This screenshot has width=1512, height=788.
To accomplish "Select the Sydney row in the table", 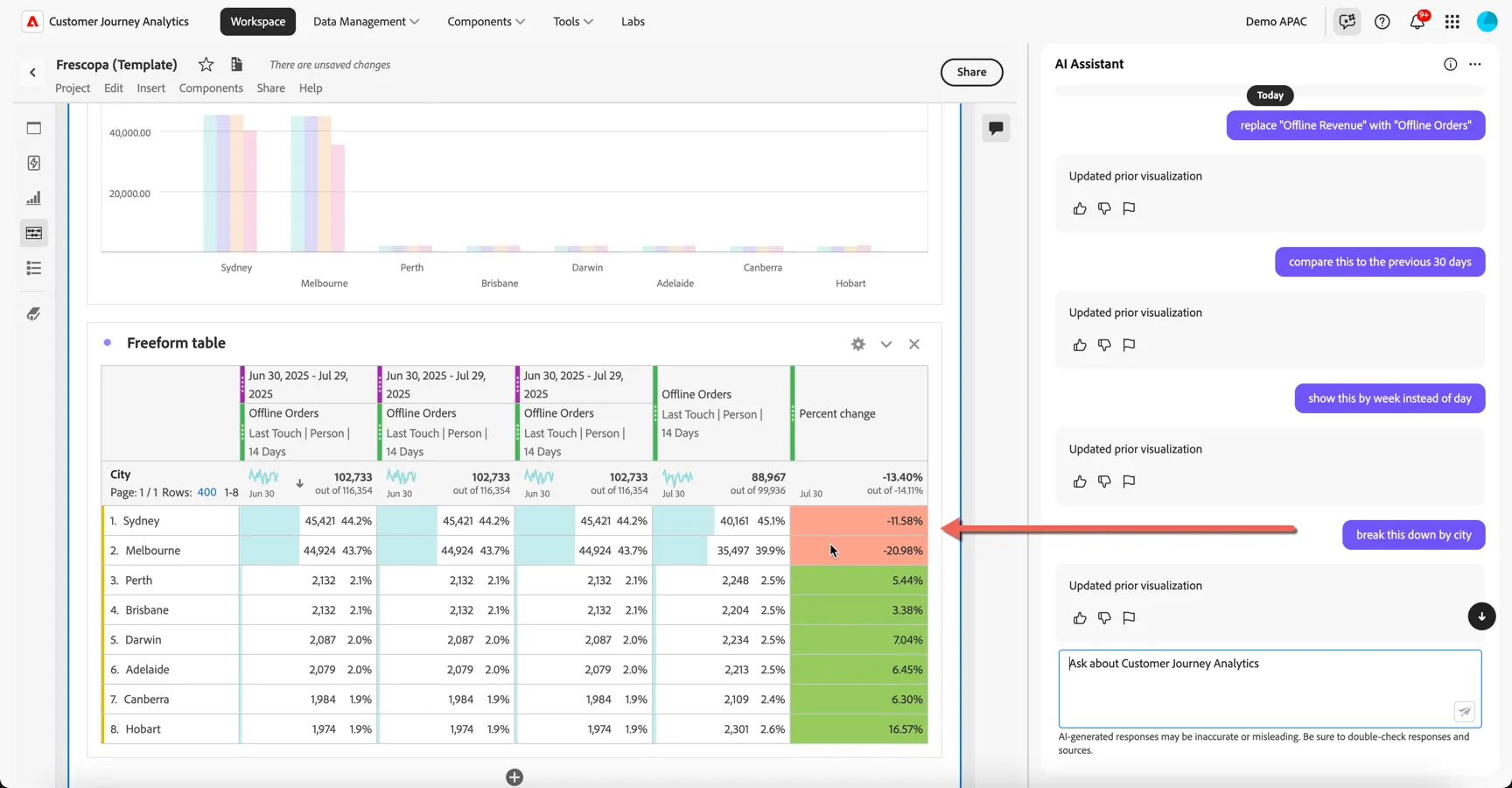I will click(514, 520).
